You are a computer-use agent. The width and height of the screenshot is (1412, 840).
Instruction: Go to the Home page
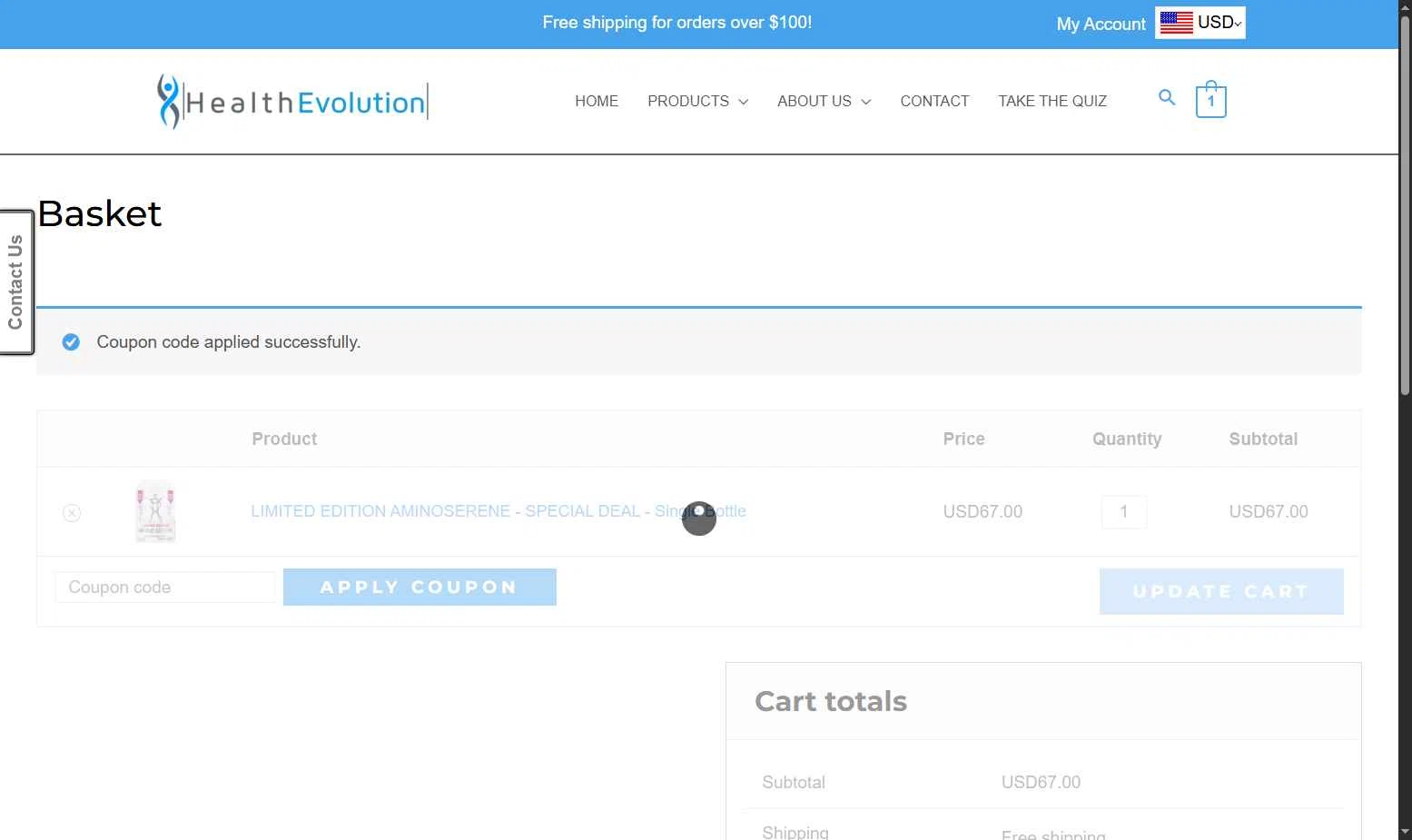point(597,101)
